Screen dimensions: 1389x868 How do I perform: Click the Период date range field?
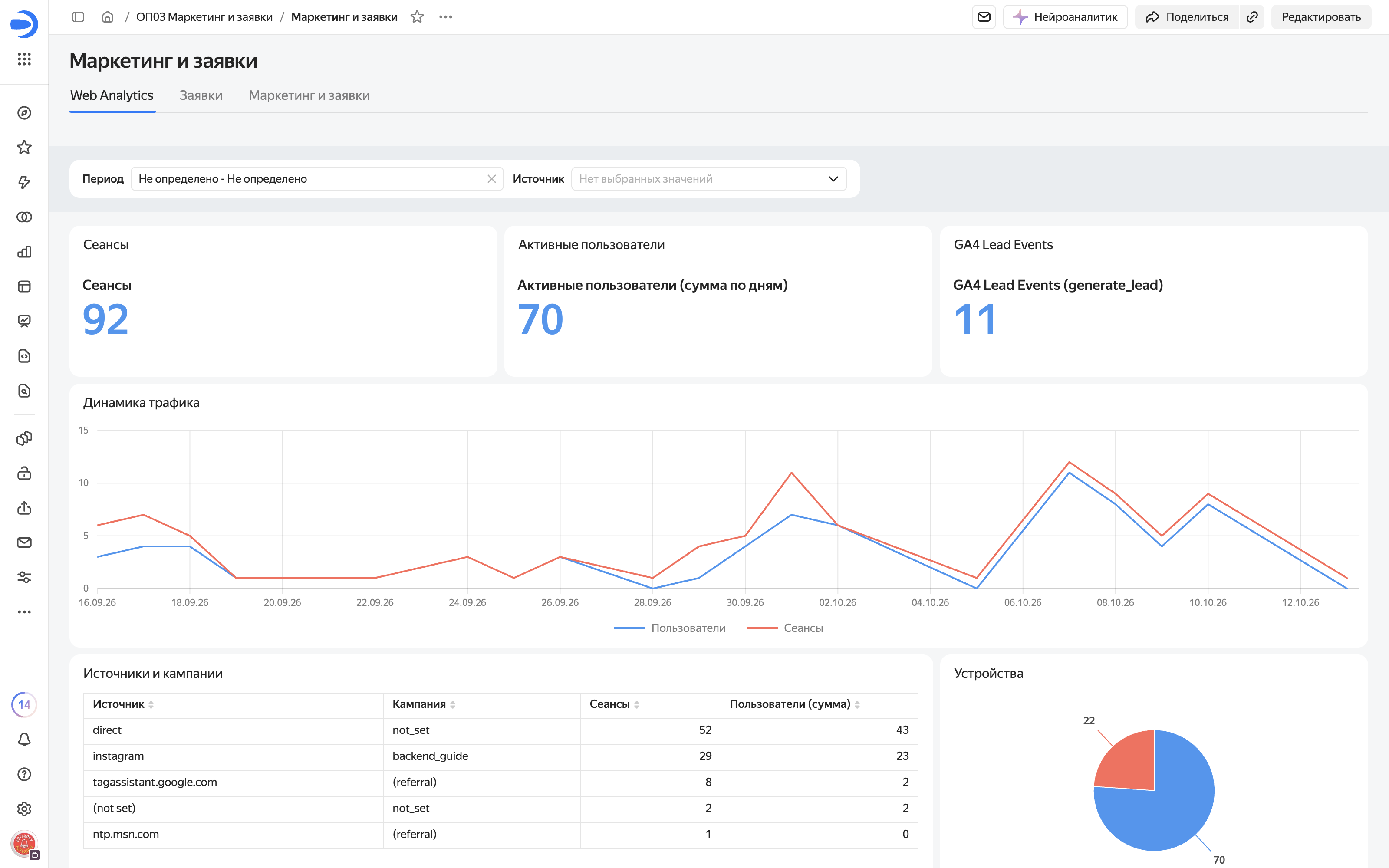[x=317, y=179]
